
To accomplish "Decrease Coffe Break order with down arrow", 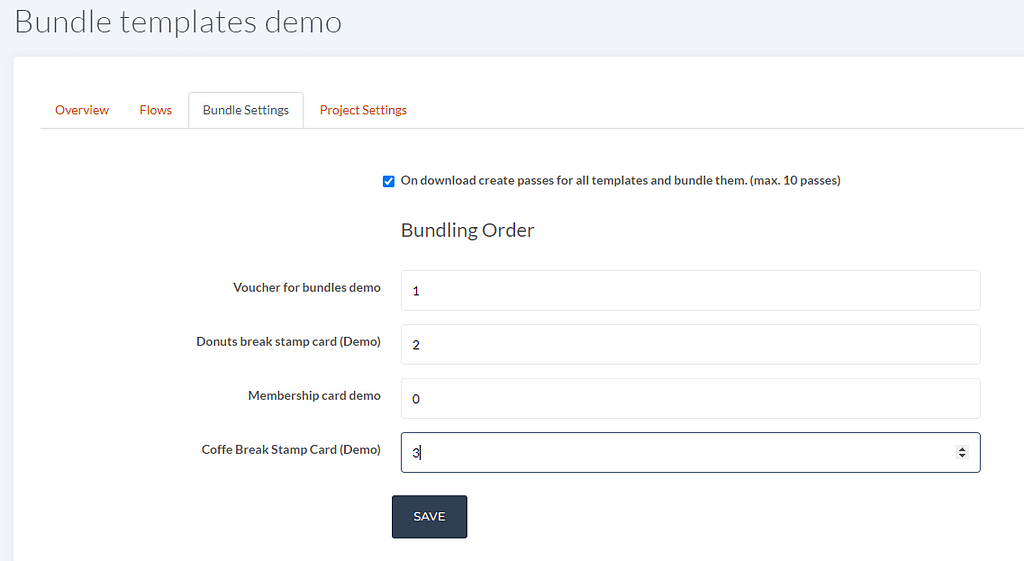I will pyautogui.click(x=962, y=455).
